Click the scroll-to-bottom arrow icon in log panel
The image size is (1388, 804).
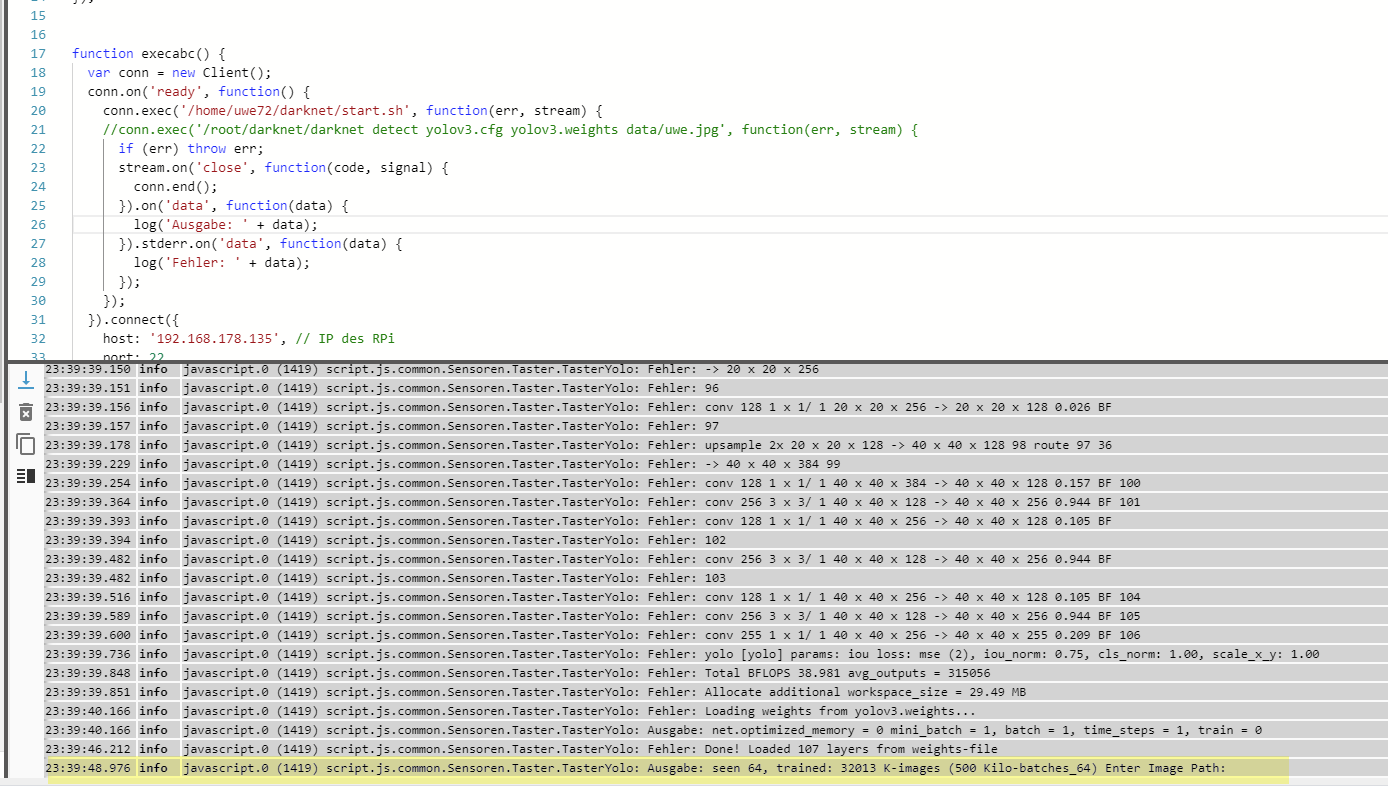[x=26, y=379]
